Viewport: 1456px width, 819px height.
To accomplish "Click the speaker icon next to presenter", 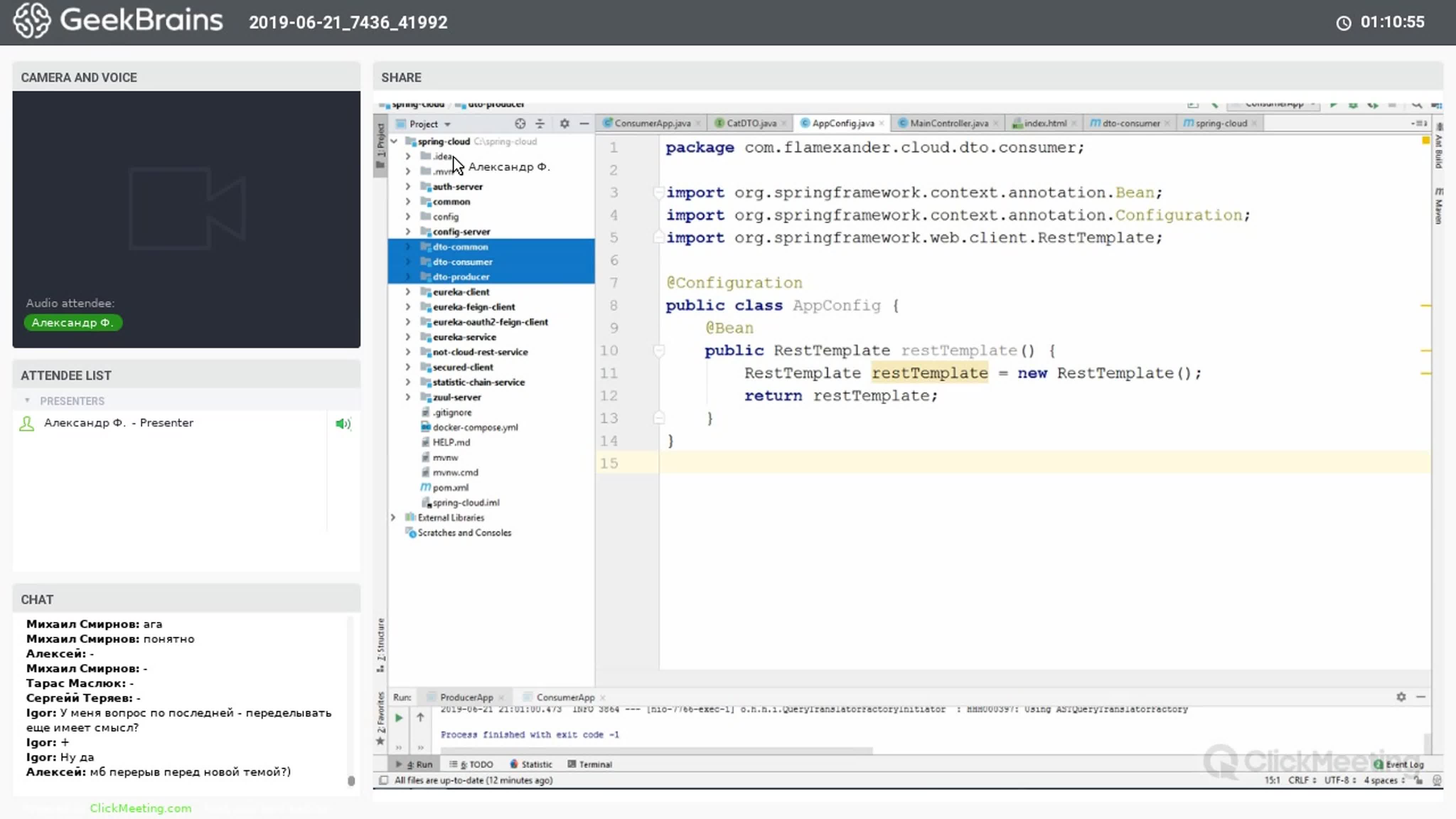I will pyautogui.click(x=343, y=424).
